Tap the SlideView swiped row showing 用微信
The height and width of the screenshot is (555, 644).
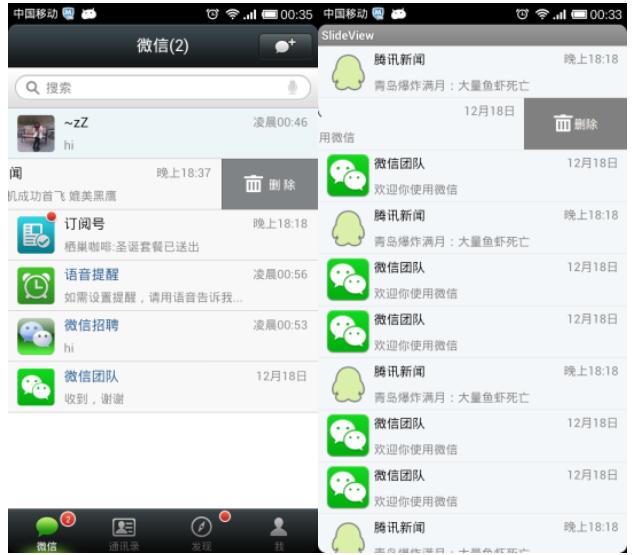click(421, 124)
